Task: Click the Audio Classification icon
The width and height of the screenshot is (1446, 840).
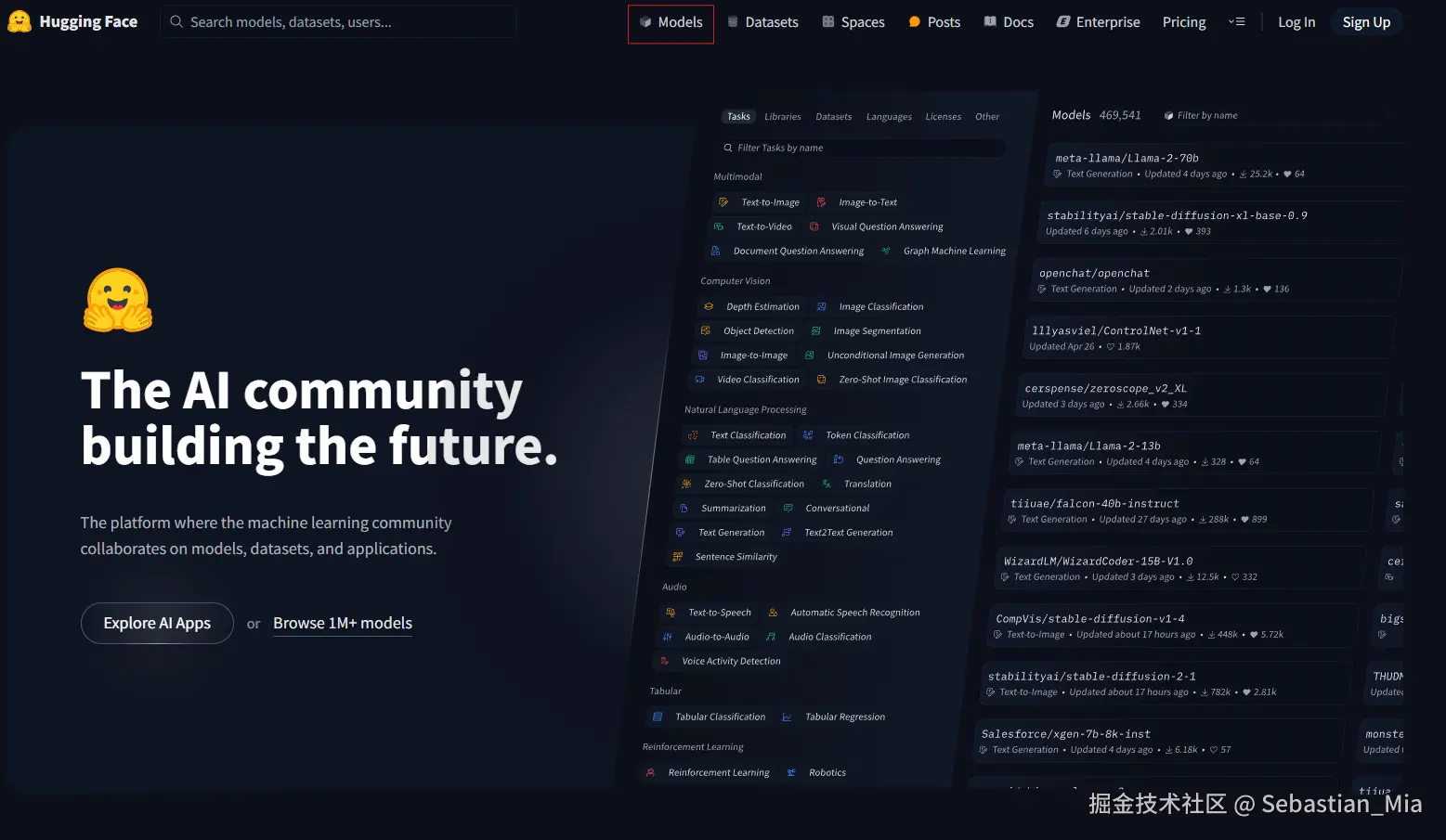Action: point(770,637)
